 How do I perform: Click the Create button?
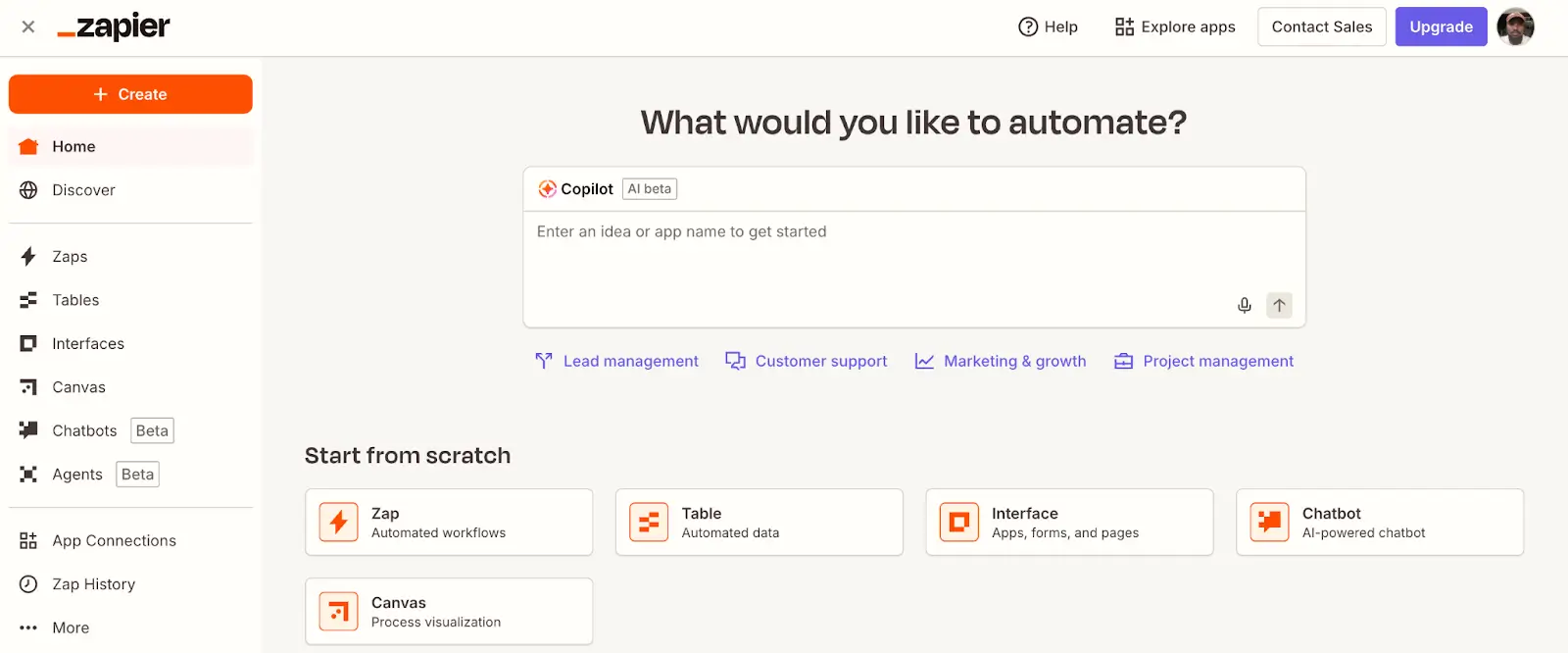tap(130, 94)
